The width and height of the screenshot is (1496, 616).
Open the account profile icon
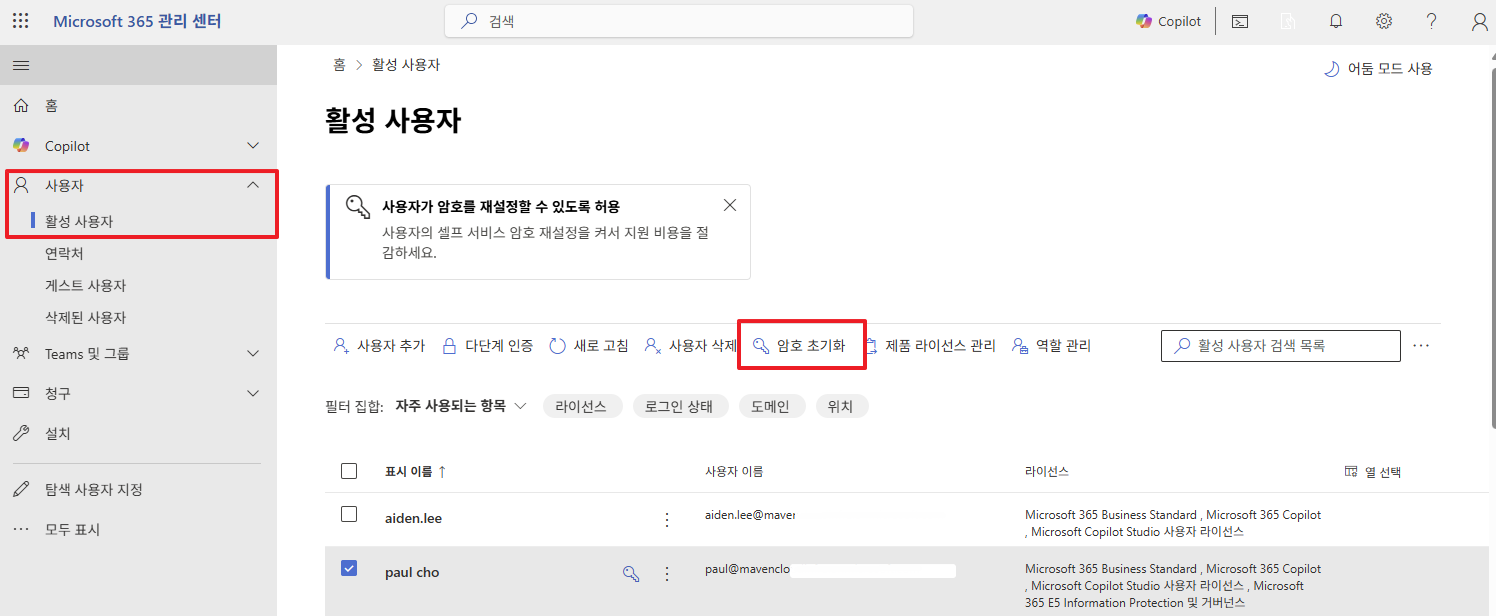click(1480, 21)
